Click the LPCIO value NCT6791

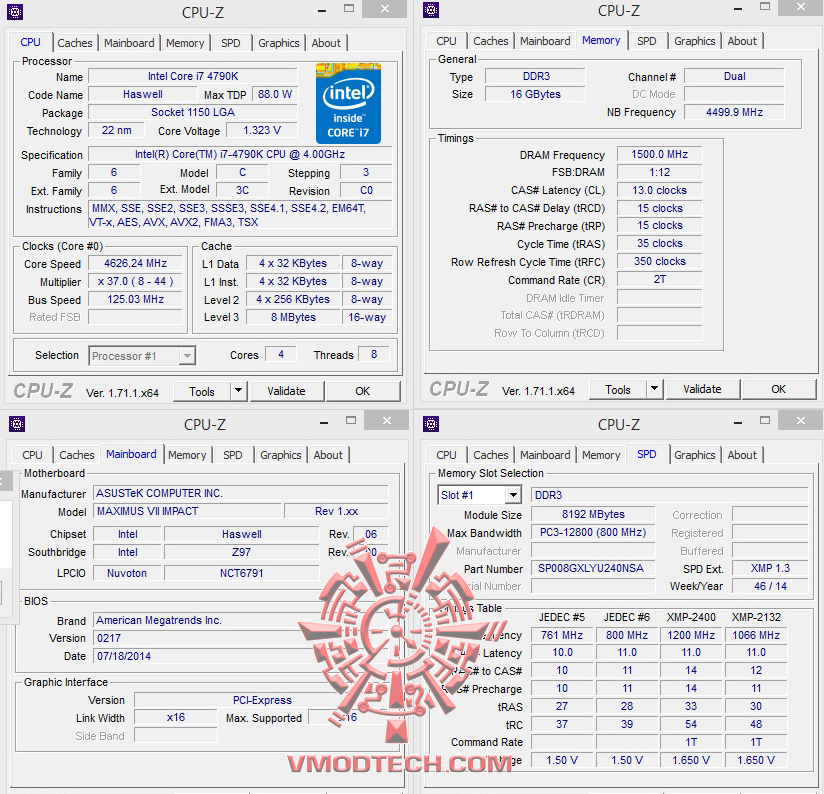coord(242,573)
